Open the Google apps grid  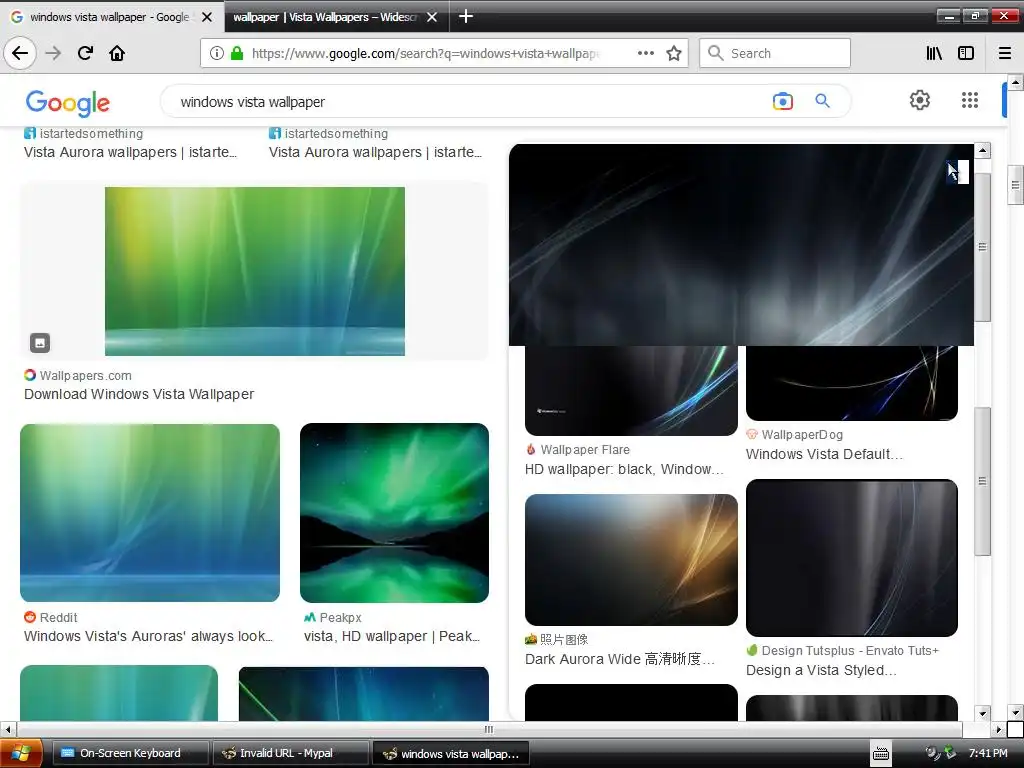[x=970, y=100]
